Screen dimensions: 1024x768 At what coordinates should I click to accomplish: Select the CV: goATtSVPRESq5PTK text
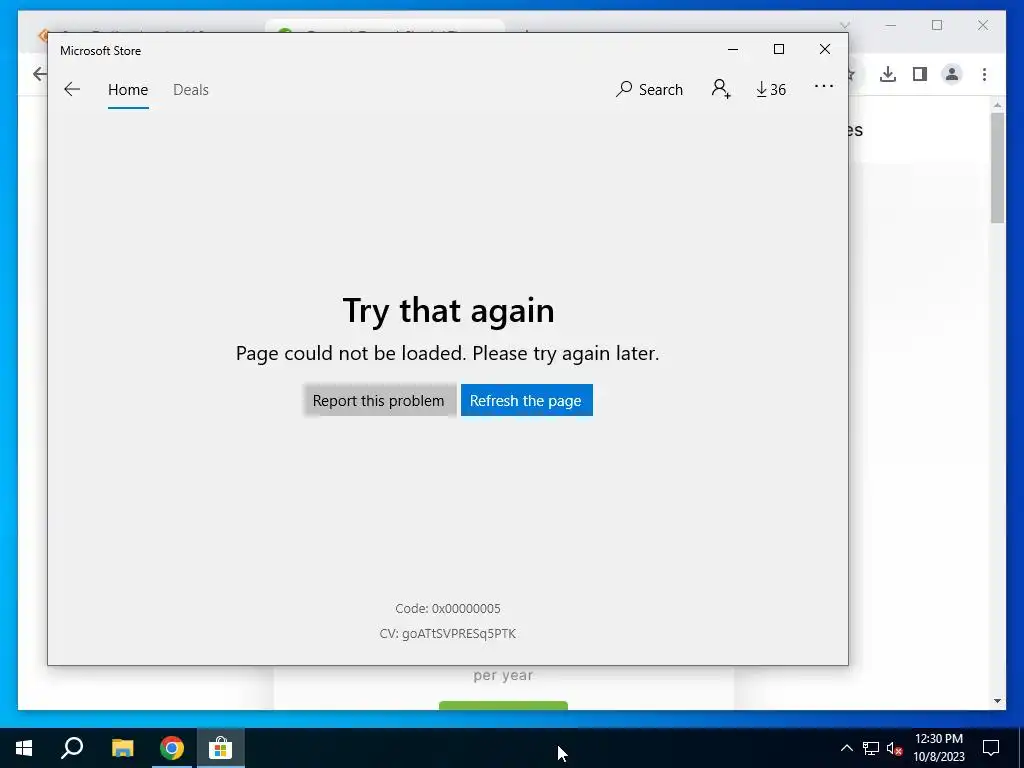pyautogui.click(x=448, y=633)
